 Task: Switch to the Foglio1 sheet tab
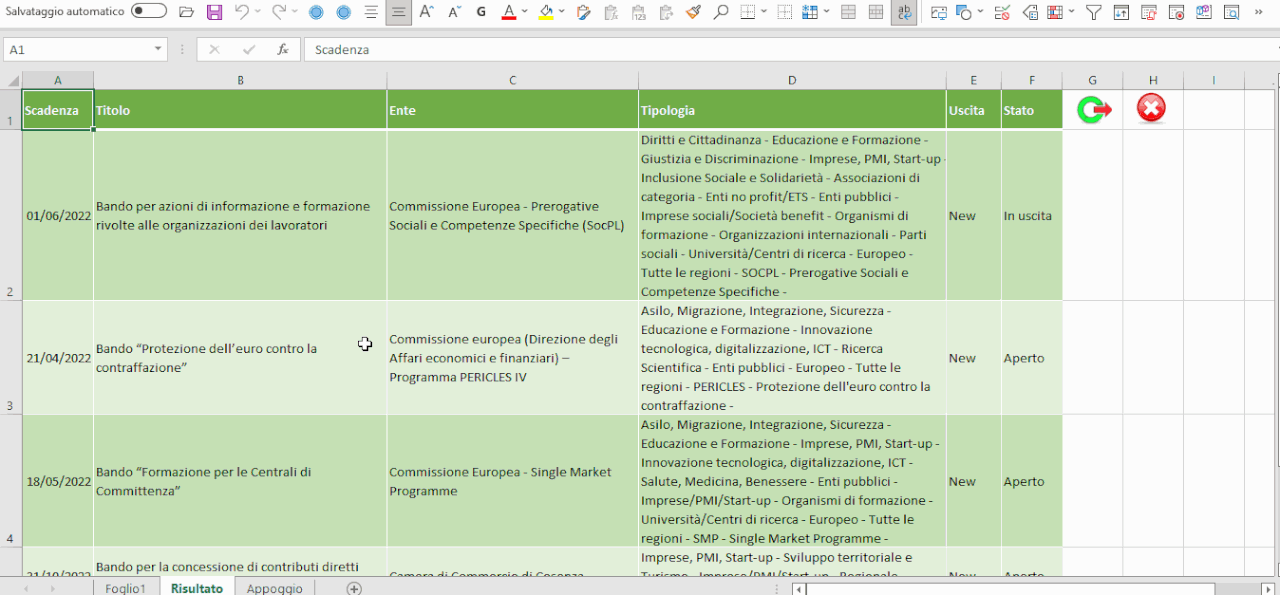click(126, 588)
